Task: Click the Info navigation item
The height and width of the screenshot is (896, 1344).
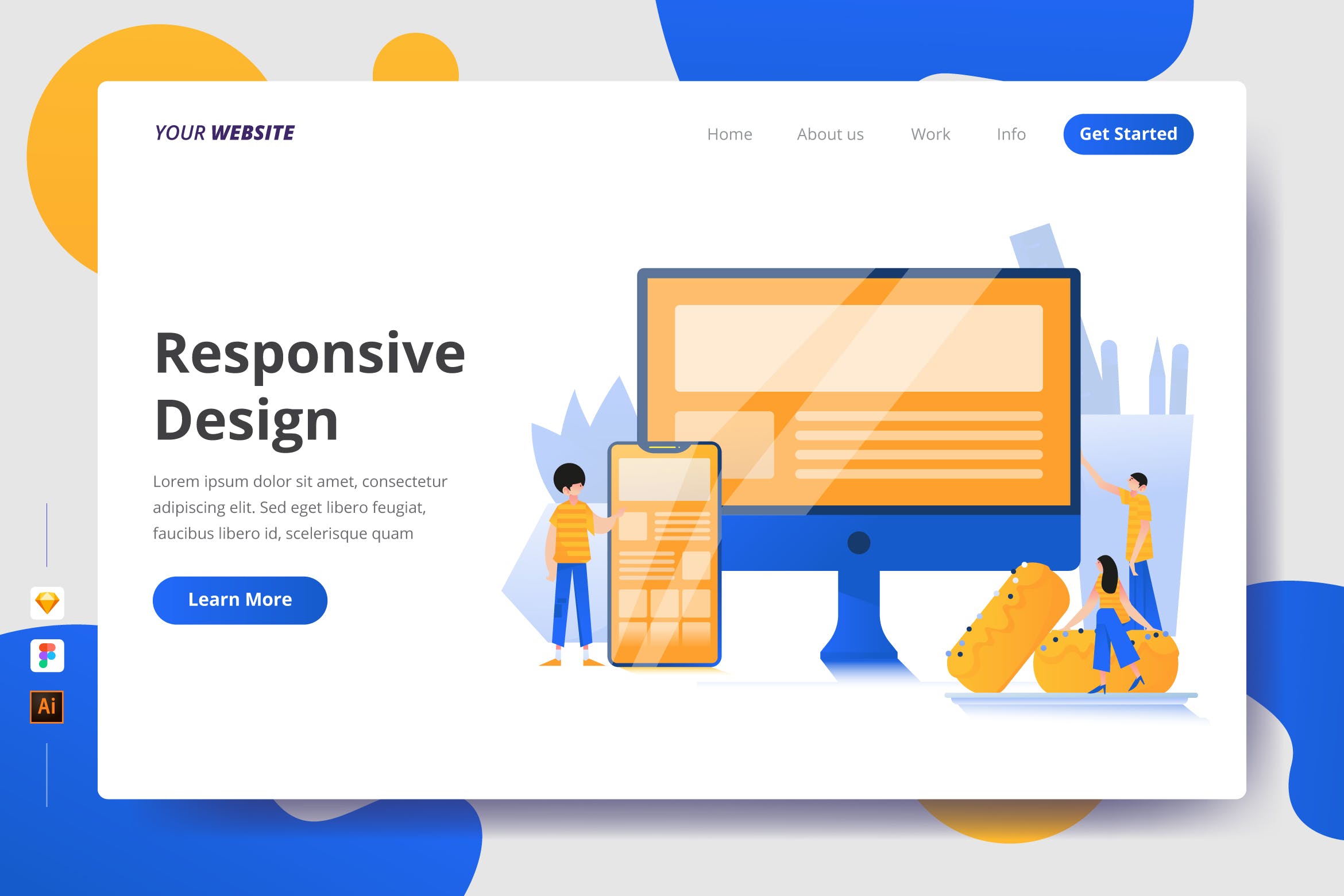Action: (x=1009, y=133)
